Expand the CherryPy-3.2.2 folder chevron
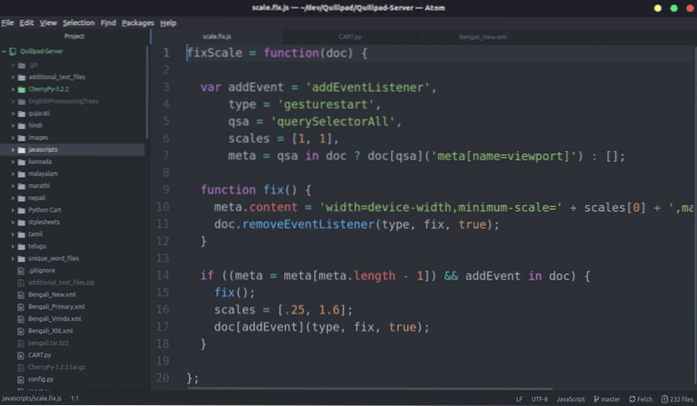The image size is (697, 406). [13, 89]
